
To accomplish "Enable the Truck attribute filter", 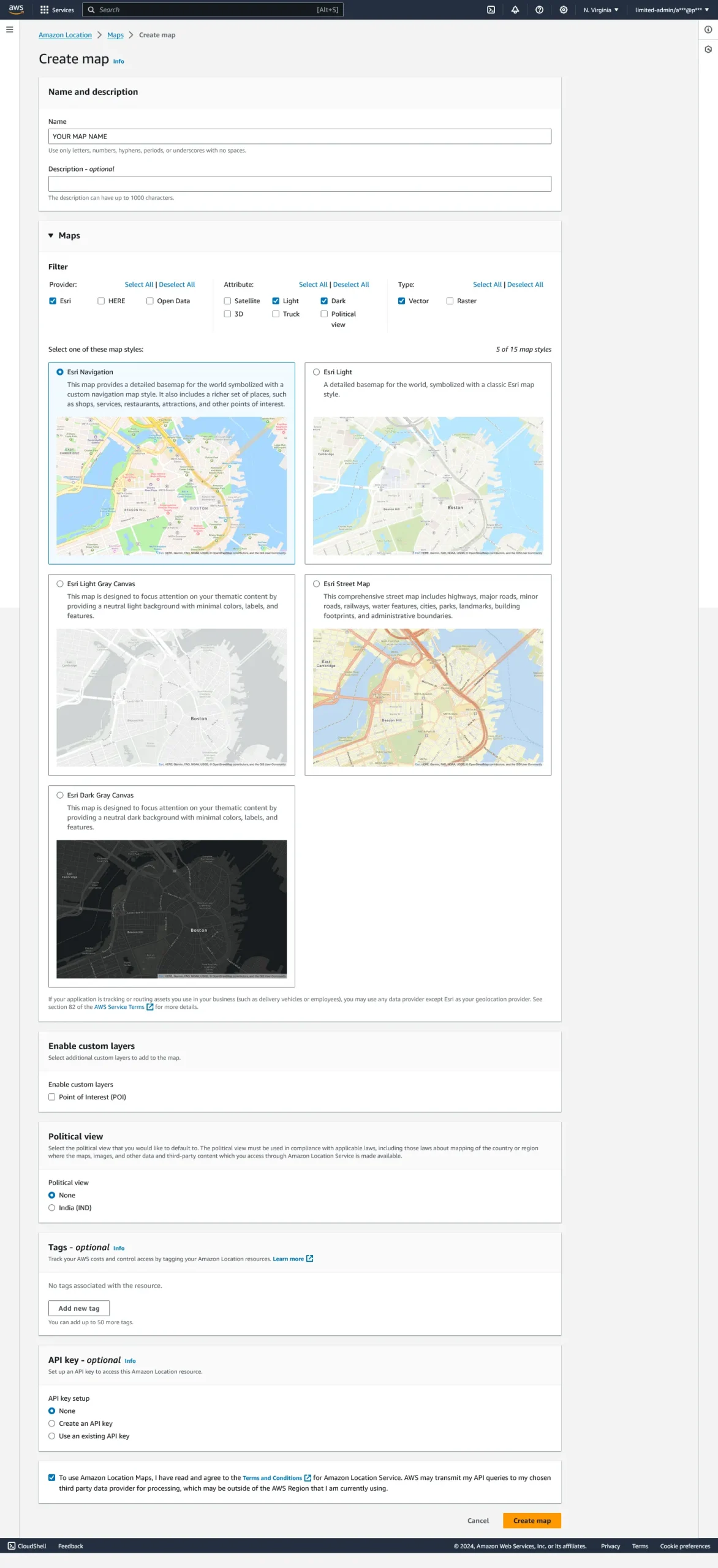I will click(276, 314).
